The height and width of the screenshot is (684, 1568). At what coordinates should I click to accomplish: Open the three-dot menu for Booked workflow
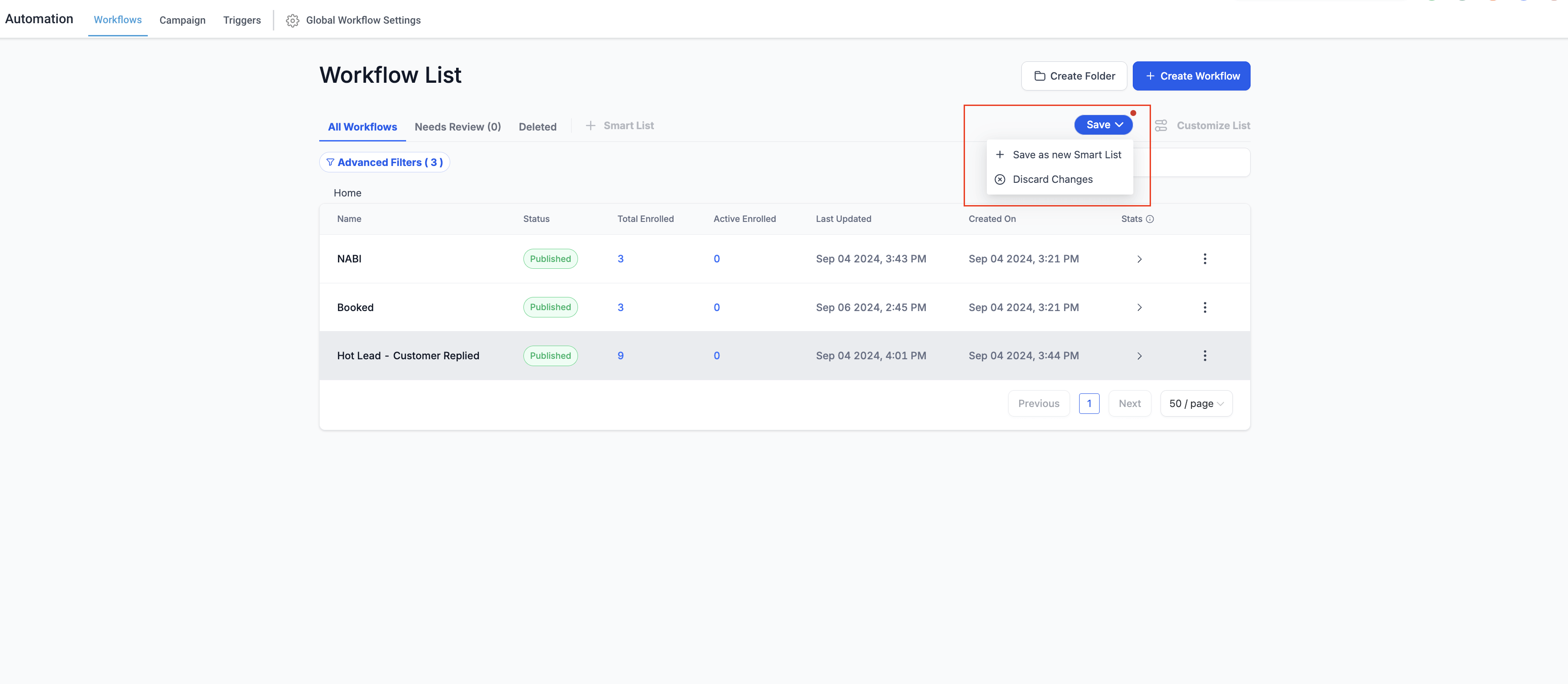[x=1205, y=307]
